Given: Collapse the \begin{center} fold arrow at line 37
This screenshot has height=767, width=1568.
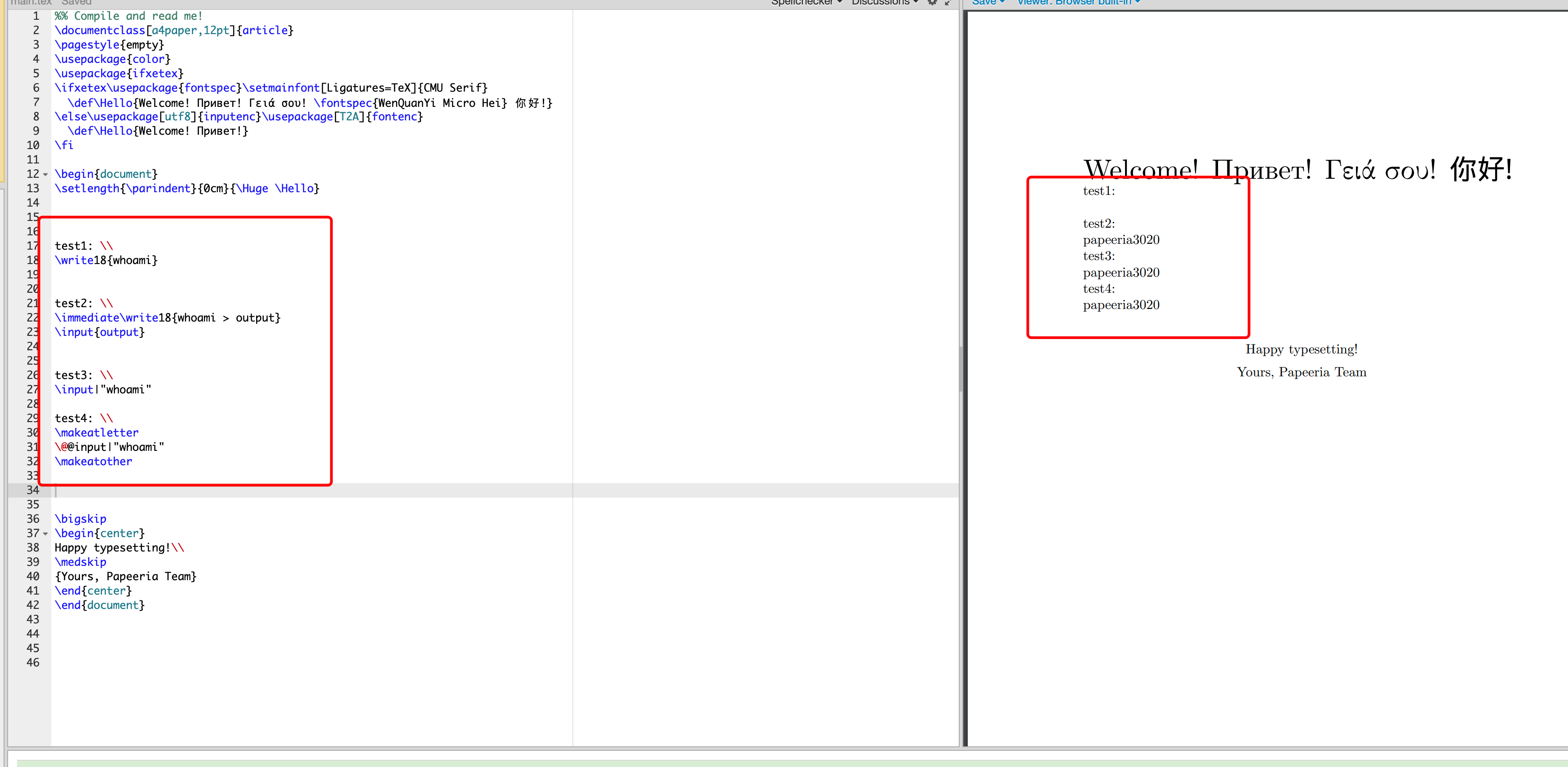Looking at the screenshot, I should point(45,534).
